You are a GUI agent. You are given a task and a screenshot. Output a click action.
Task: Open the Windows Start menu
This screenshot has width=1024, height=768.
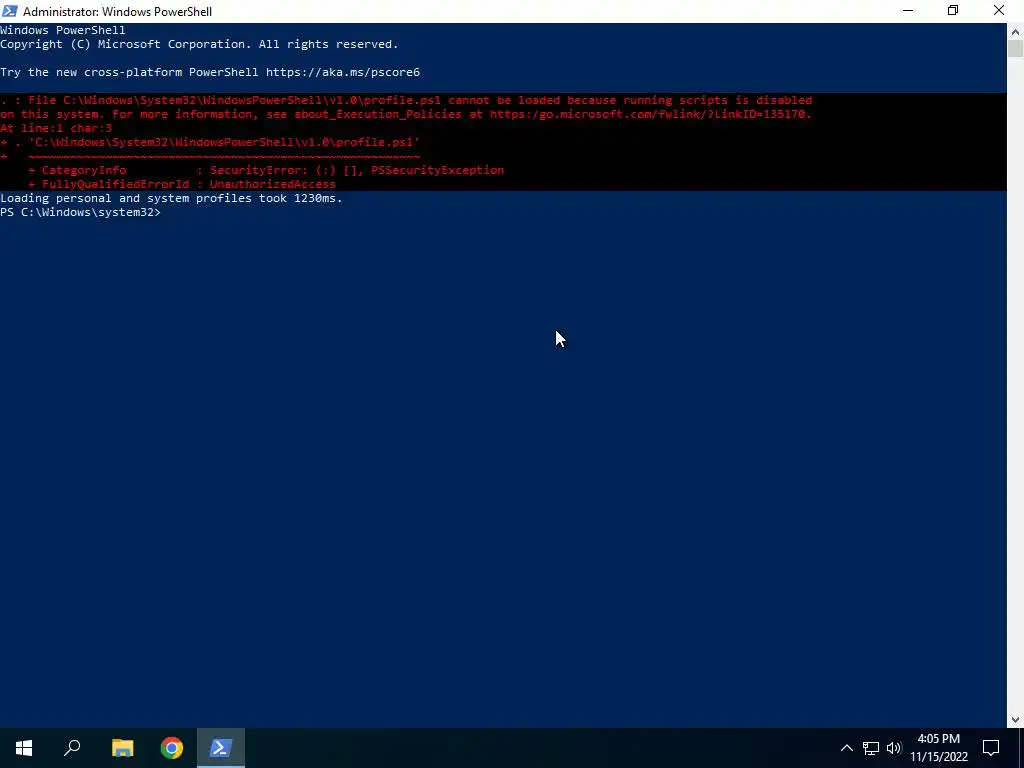coord(24,748)
